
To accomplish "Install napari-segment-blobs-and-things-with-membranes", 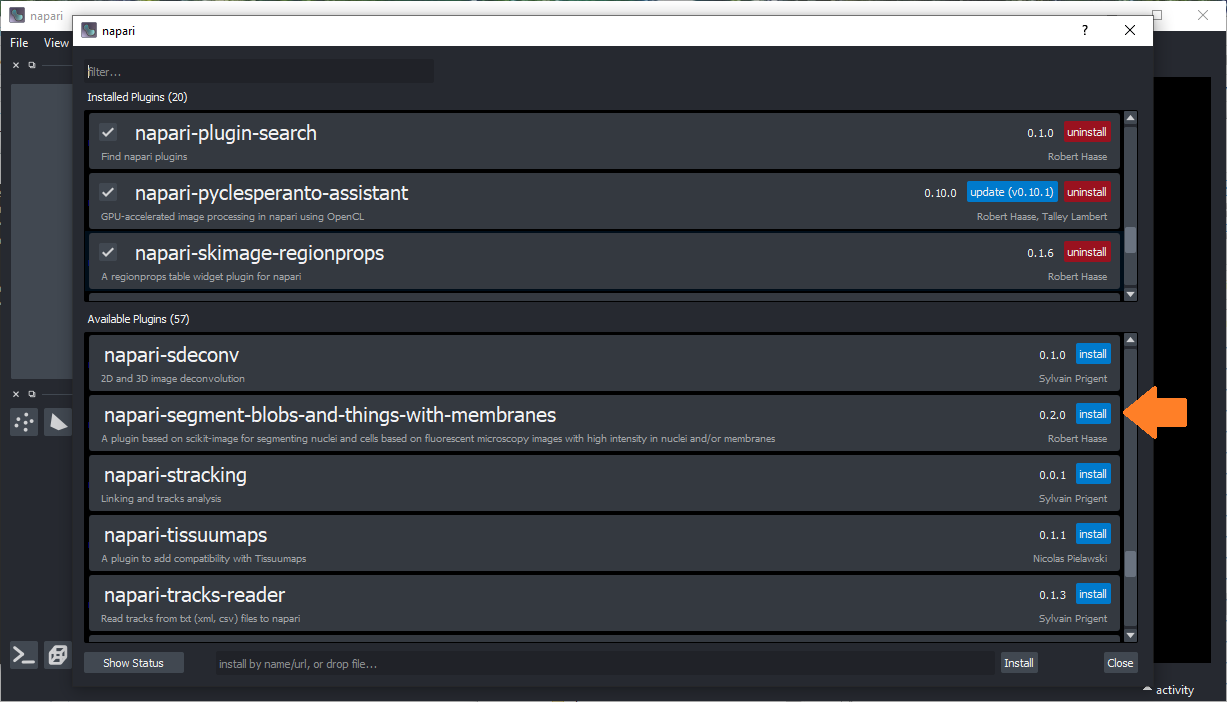I will [1093, 414].
